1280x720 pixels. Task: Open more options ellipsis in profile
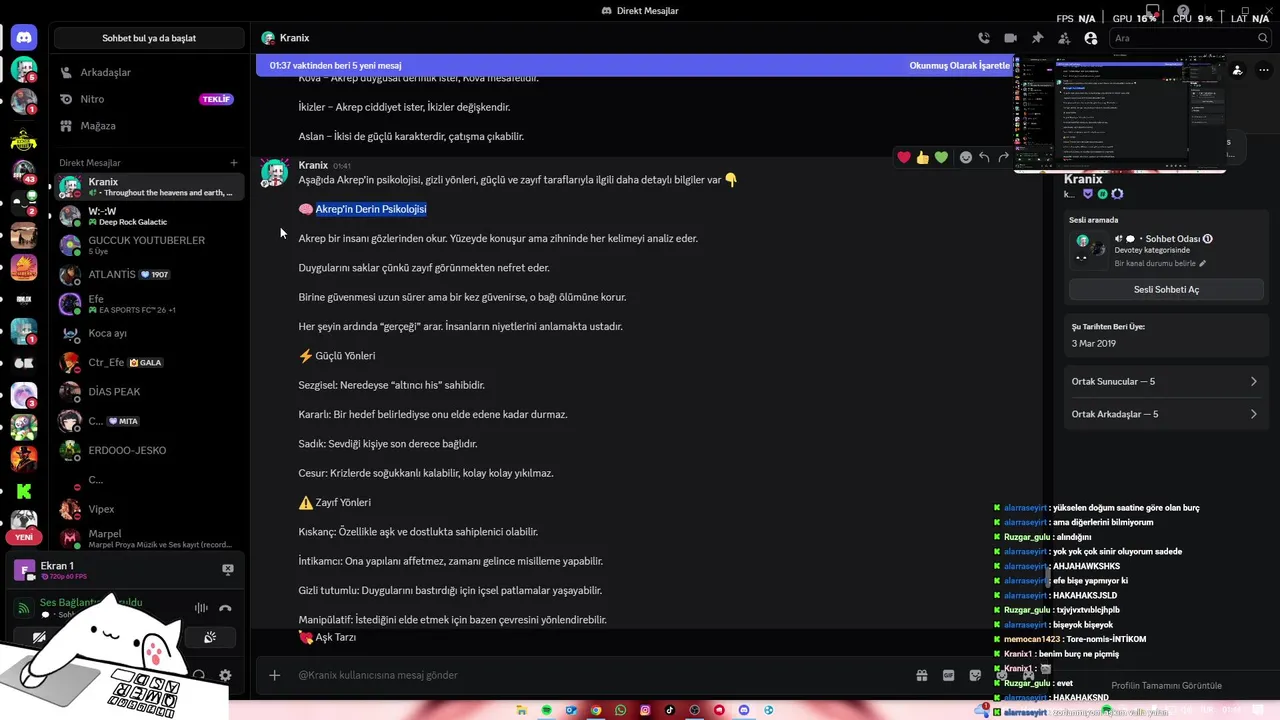coord(1262,70)
